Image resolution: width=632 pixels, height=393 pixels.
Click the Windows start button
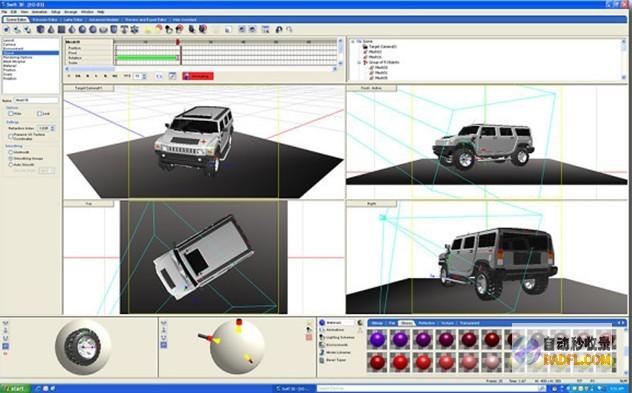[15, 389]
